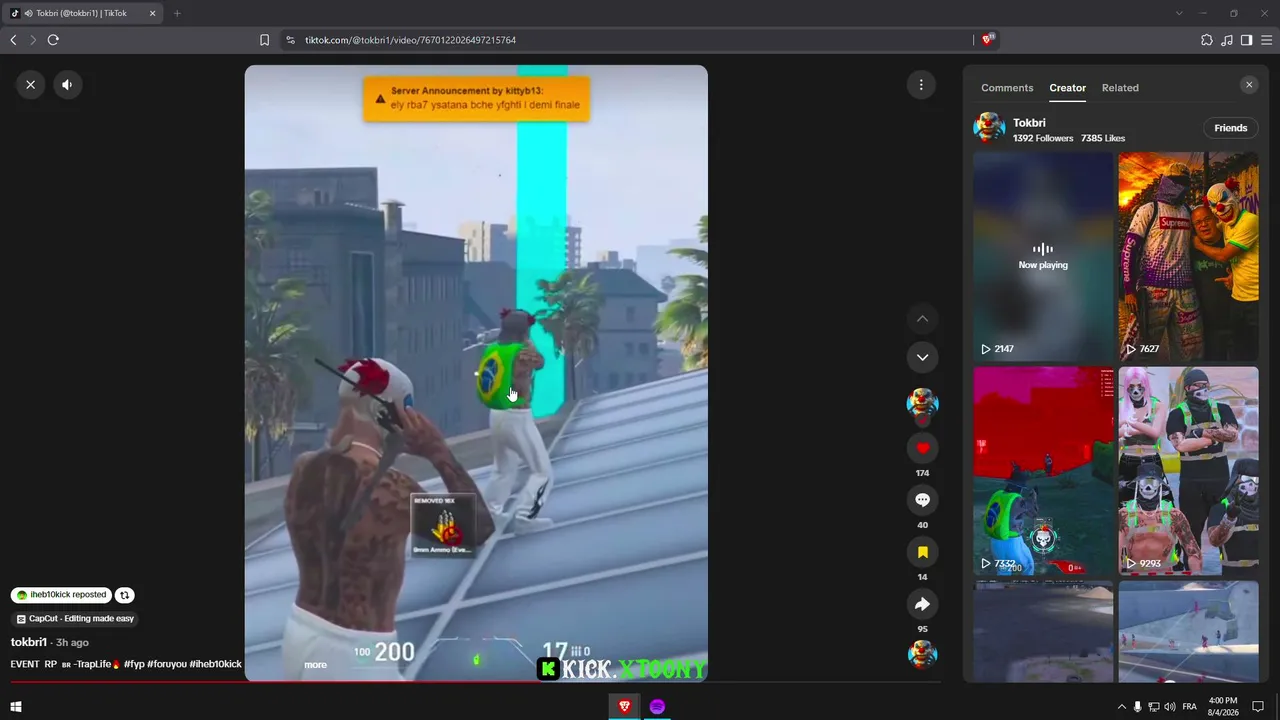Close the creator side panel
1280x720 pixels.
tap(1249, 85)
